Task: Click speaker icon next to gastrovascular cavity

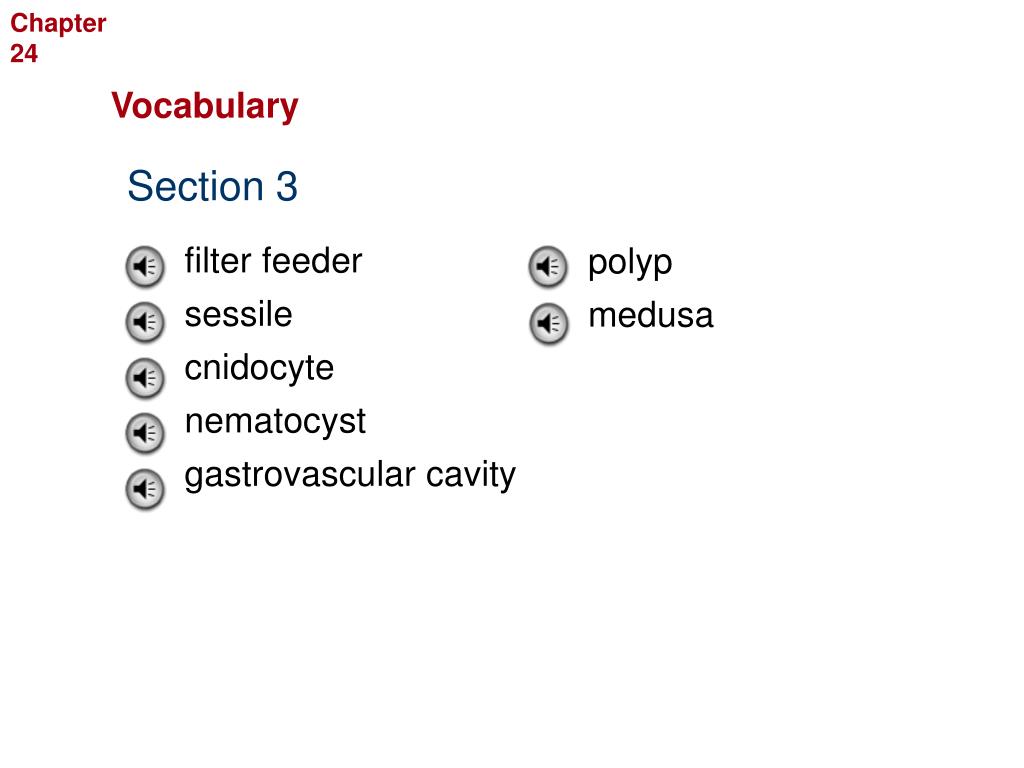Action: click(145, 489)
